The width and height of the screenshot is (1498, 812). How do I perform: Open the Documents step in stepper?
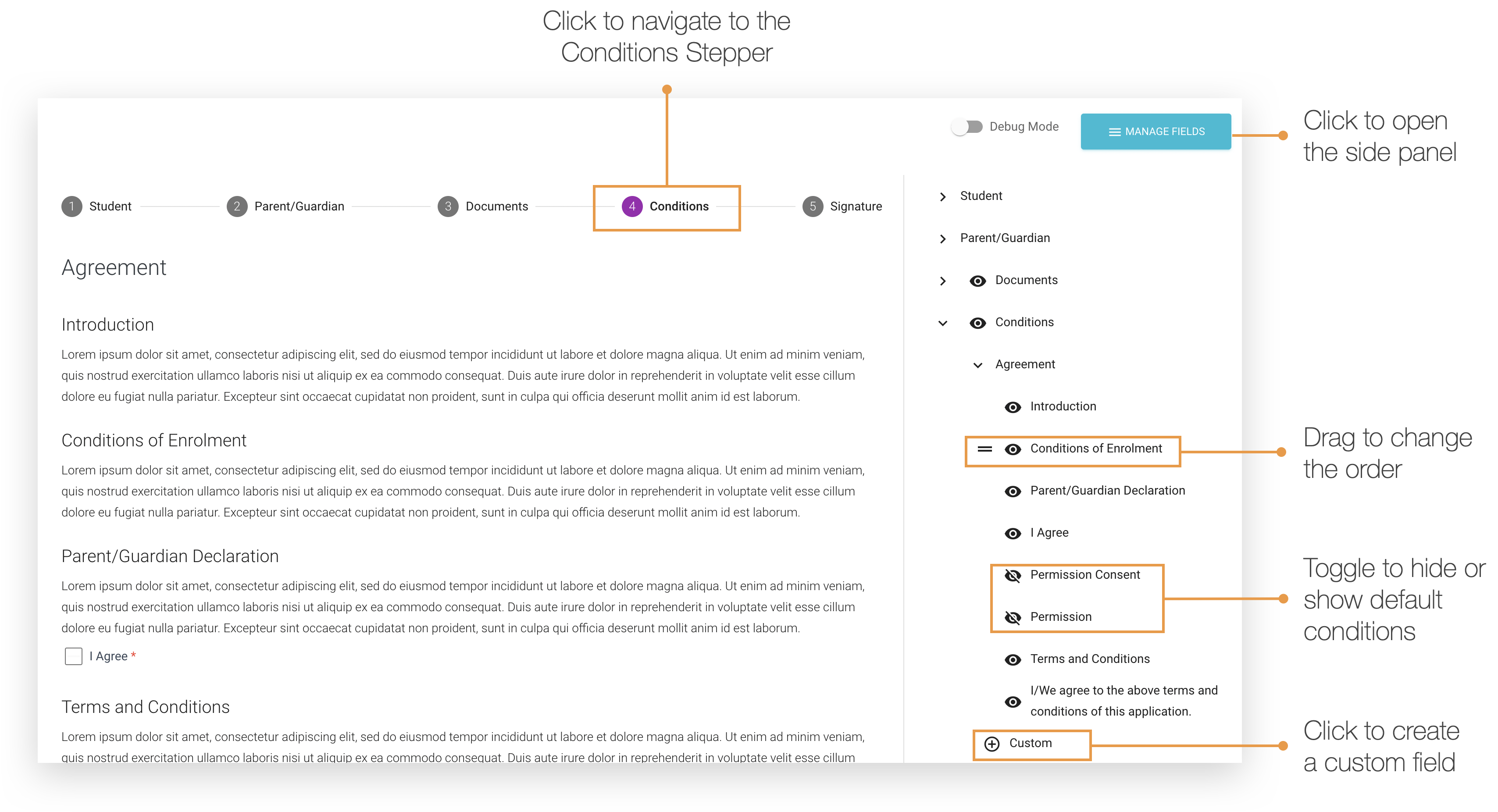[x=482, y=207]
